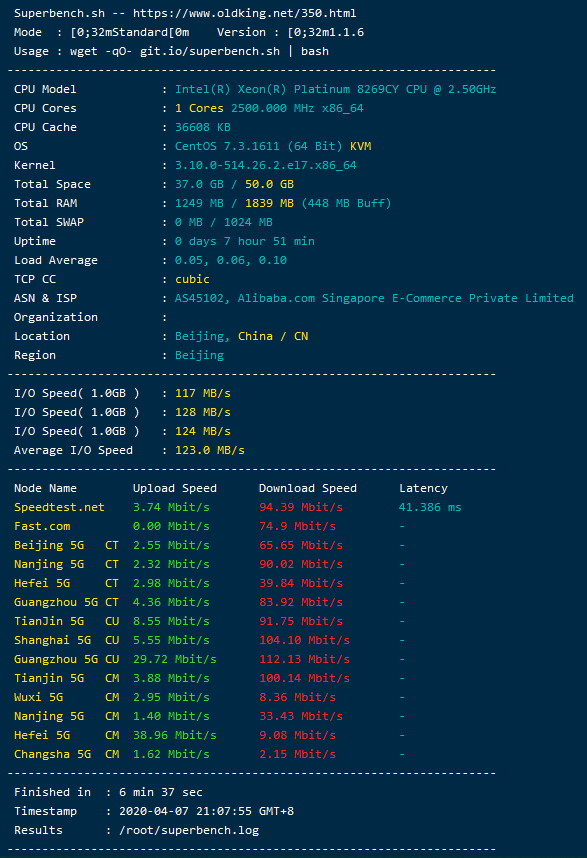Click the AS45102 Alibaba.com ISP value
The image size is (587, 858).
(374, 298)
